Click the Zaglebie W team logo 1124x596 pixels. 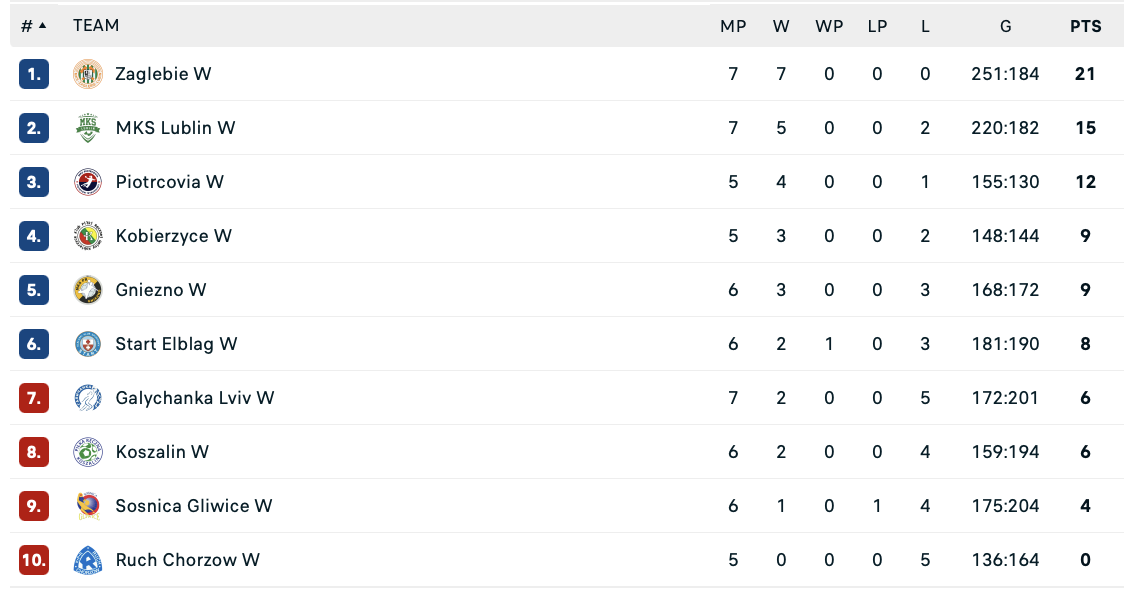(88, 74)
